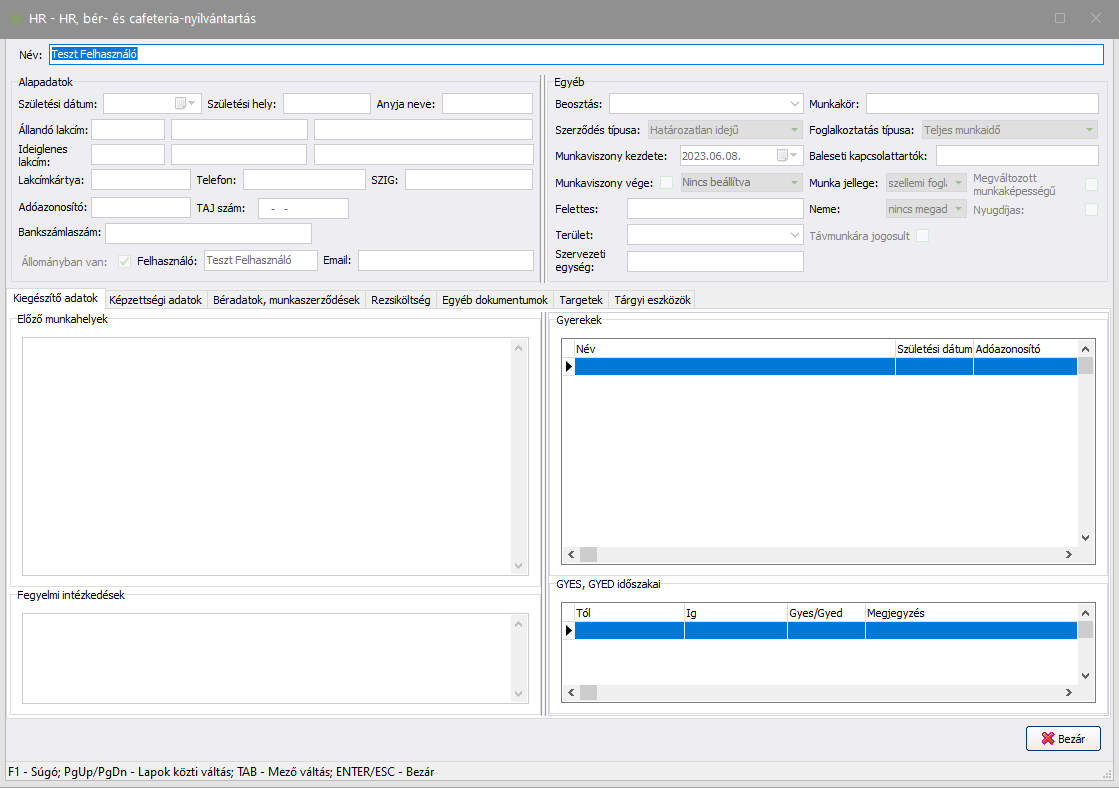Toggle the Munkaviszony vége checkbox
1119x788 pixels.
pyautogui.click(x=667, y=182)
